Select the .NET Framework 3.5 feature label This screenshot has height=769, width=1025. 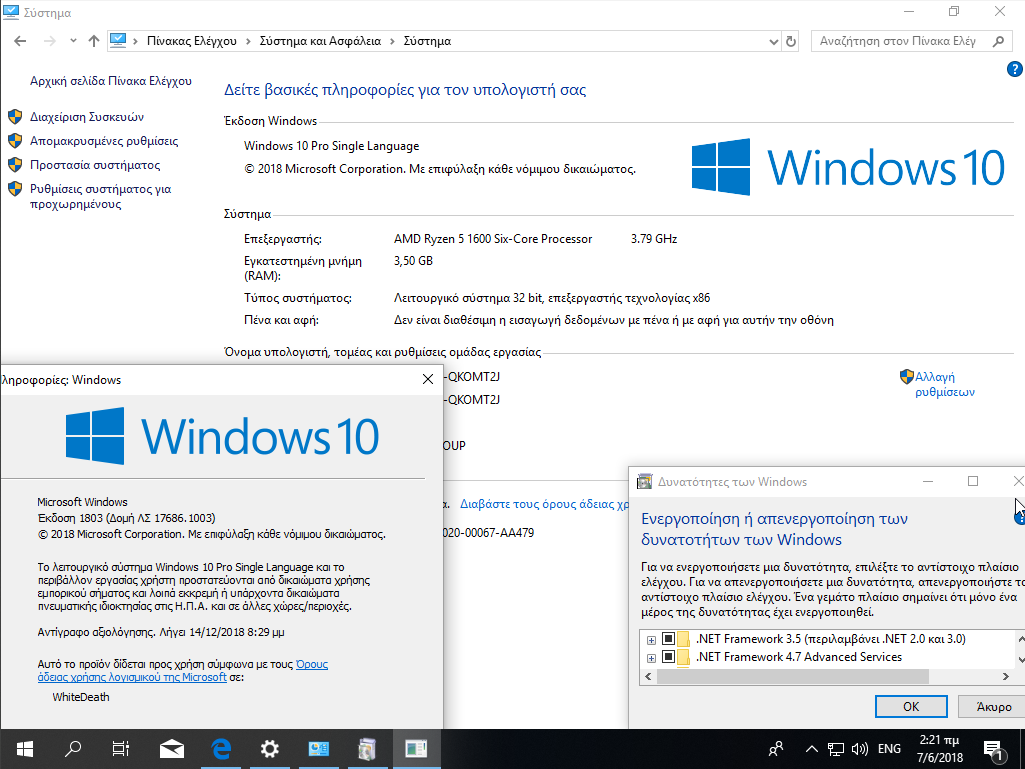coord(830,639)
